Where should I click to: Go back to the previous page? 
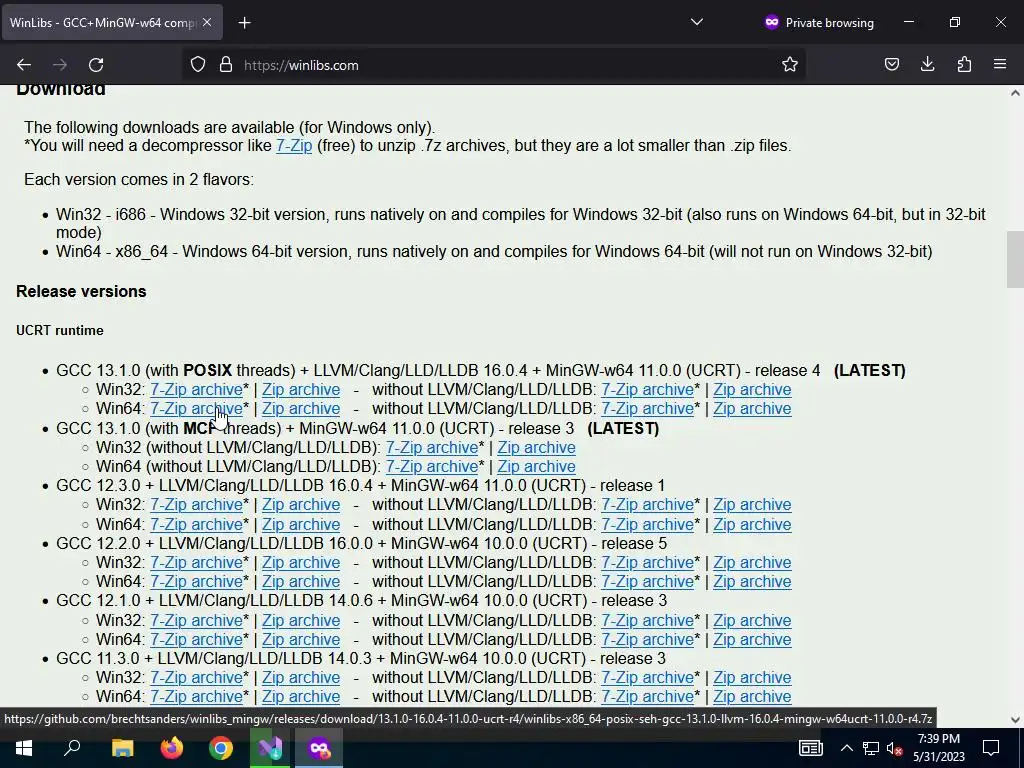24,65
